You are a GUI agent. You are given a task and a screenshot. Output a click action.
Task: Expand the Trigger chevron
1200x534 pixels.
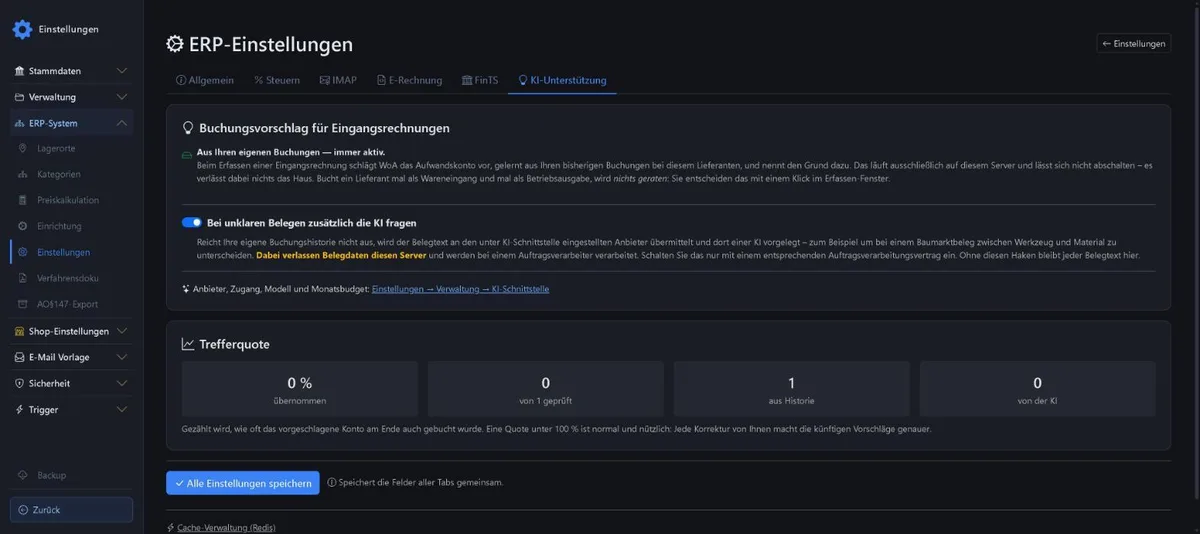pyautogui.click(x=122, y=409)
